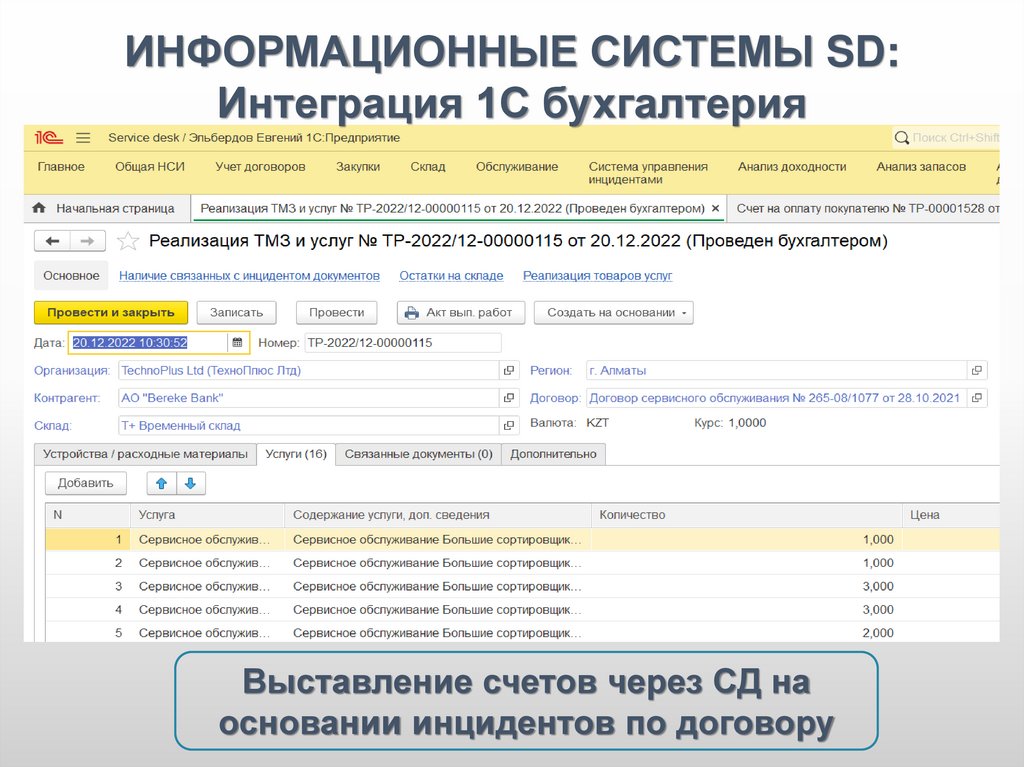Viewport: 1024px width, 767px height.
Task: Open the hamburger main menu icon
Action: coord(83,138)
